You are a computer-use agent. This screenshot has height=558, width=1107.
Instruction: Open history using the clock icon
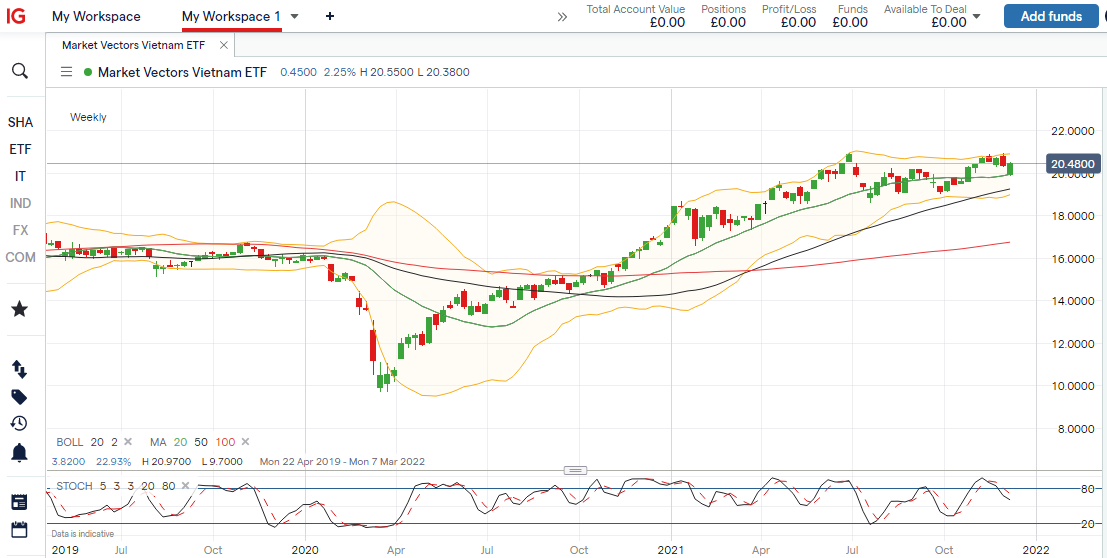coord(19,423)
